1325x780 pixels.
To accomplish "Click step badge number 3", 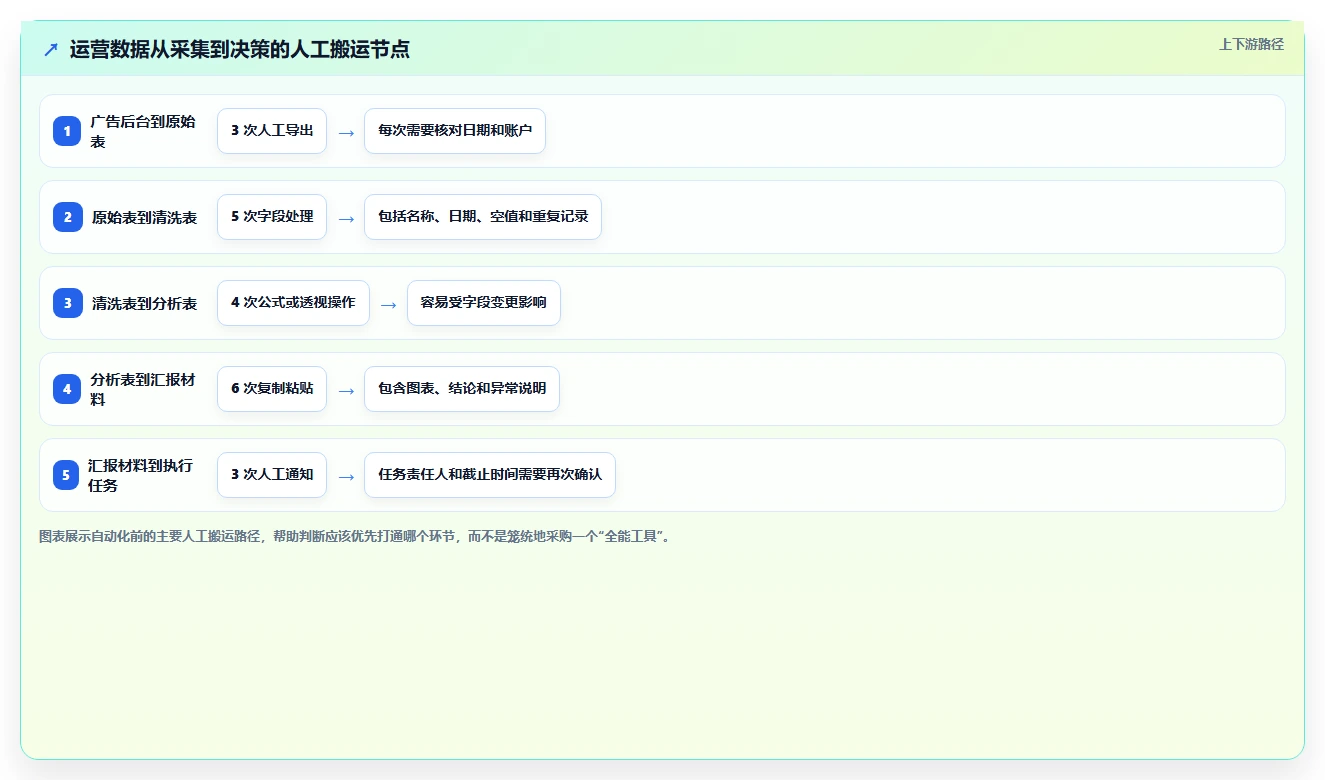I will click(x=67, y=303).
